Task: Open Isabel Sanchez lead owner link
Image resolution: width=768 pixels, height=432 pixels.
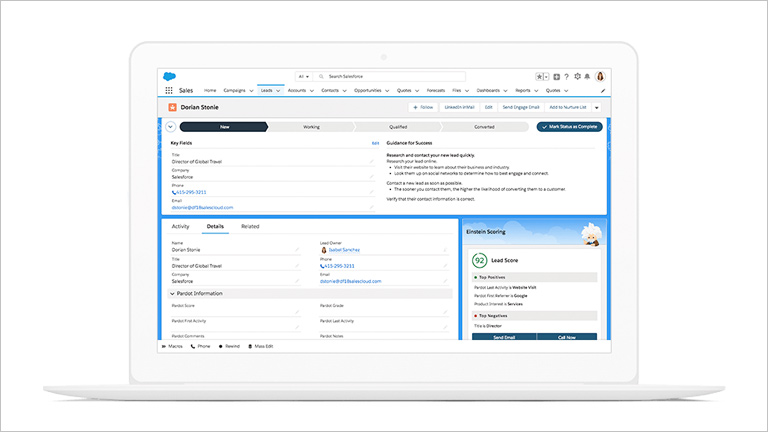Action: pos(344,250)
